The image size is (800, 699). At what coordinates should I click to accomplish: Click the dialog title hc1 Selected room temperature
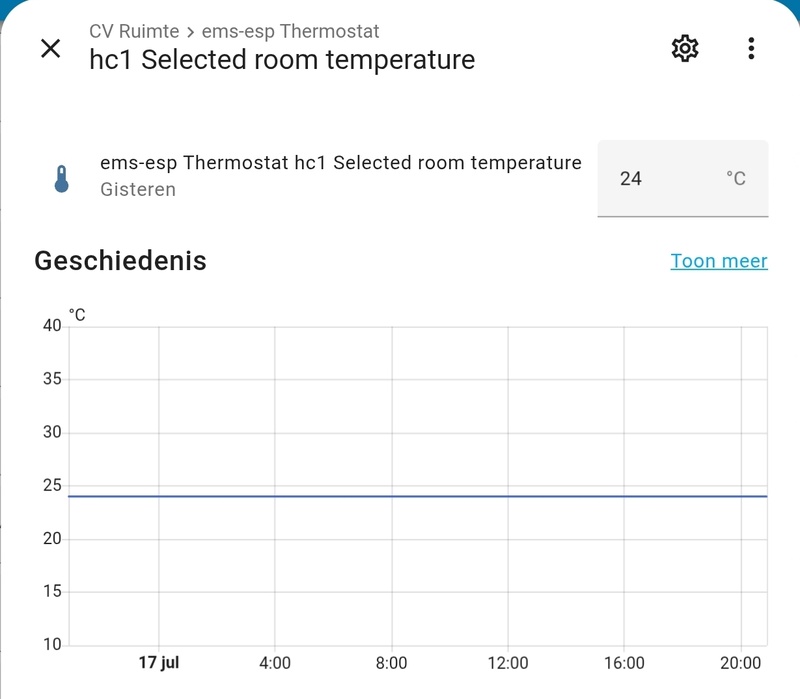(x=282, y=60)
